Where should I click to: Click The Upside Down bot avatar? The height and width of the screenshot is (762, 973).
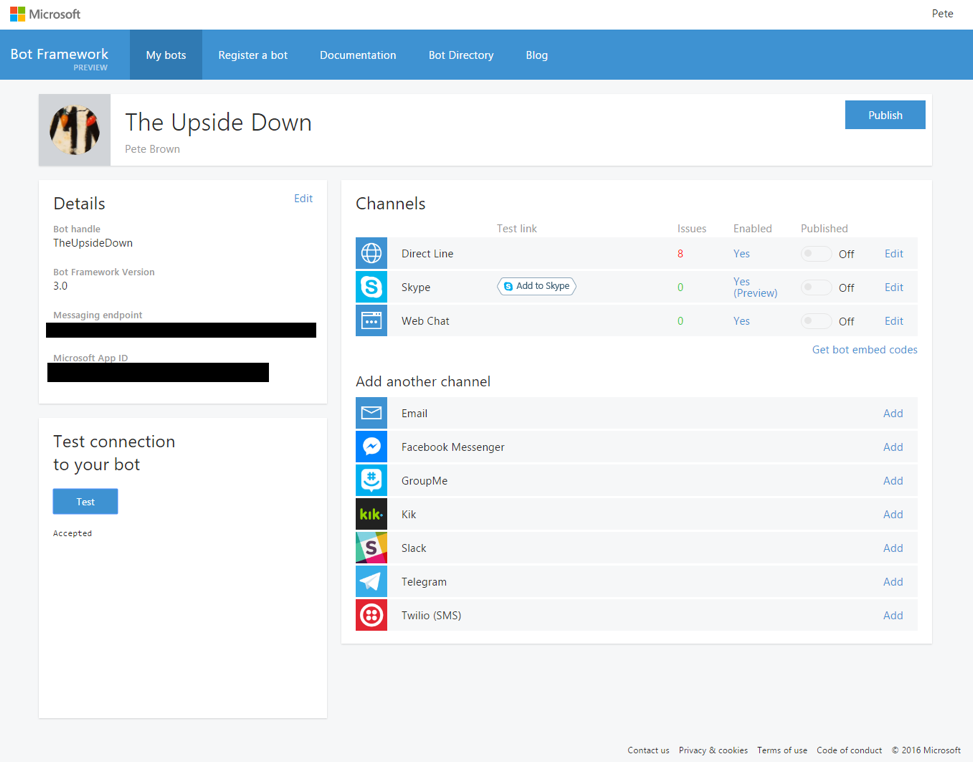tap(74, 130)
